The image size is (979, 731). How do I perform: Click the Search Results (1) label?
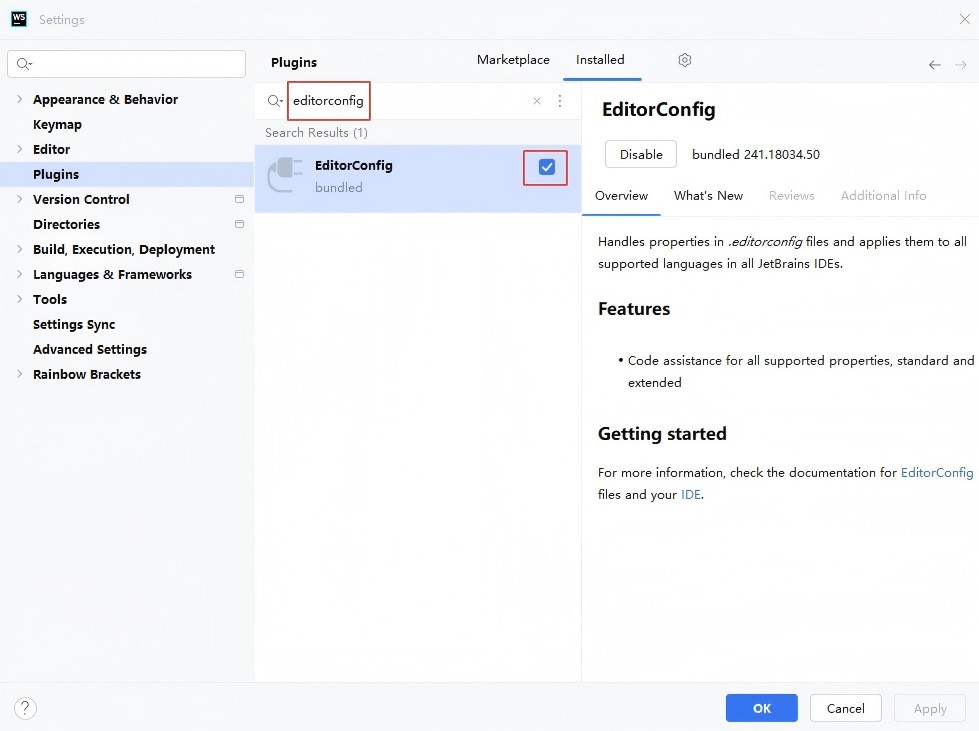tap(316, 132)
